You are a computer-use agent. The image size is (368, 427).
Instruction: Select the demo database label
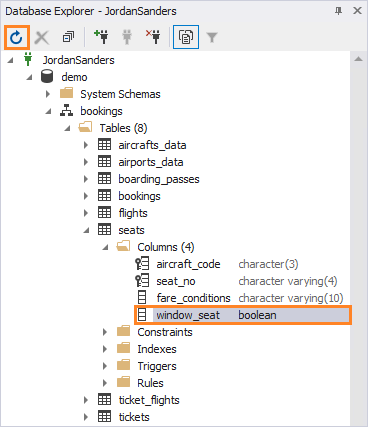click(x=74, y=77)
